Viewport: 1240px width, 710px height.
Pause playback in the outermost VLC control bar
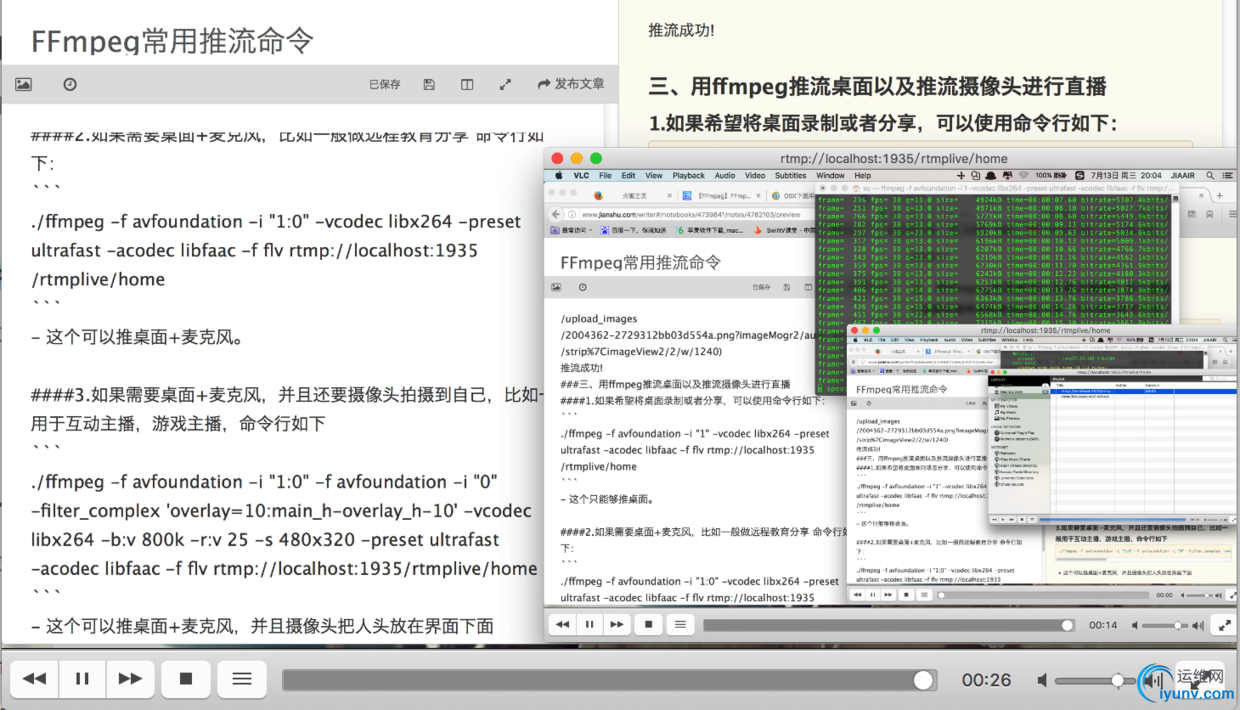[82, 679]
